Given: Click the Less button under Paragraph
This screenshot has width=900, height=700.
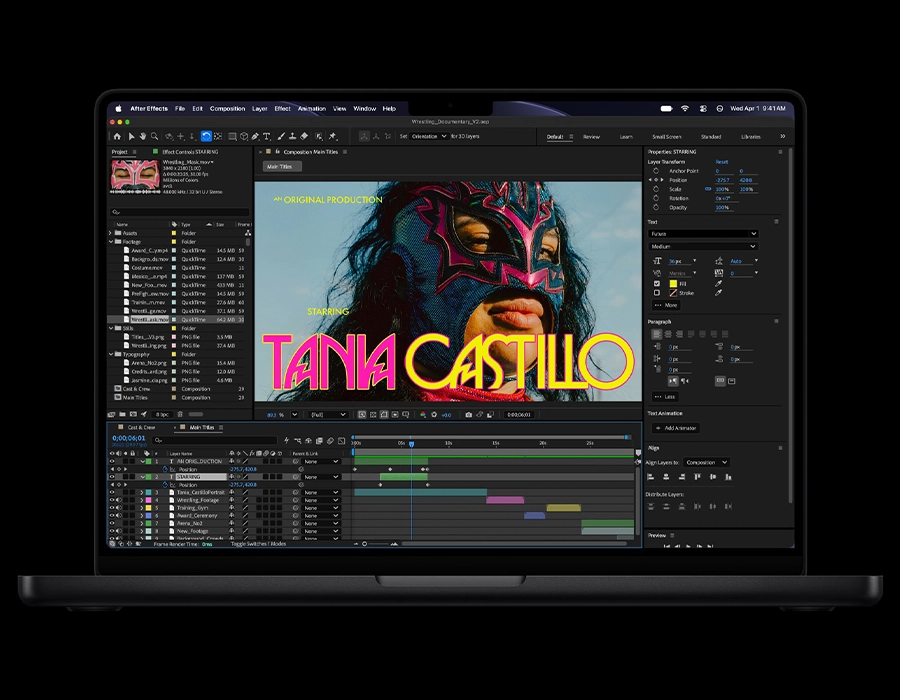Looking at the screenshot, I should (665, 397).
